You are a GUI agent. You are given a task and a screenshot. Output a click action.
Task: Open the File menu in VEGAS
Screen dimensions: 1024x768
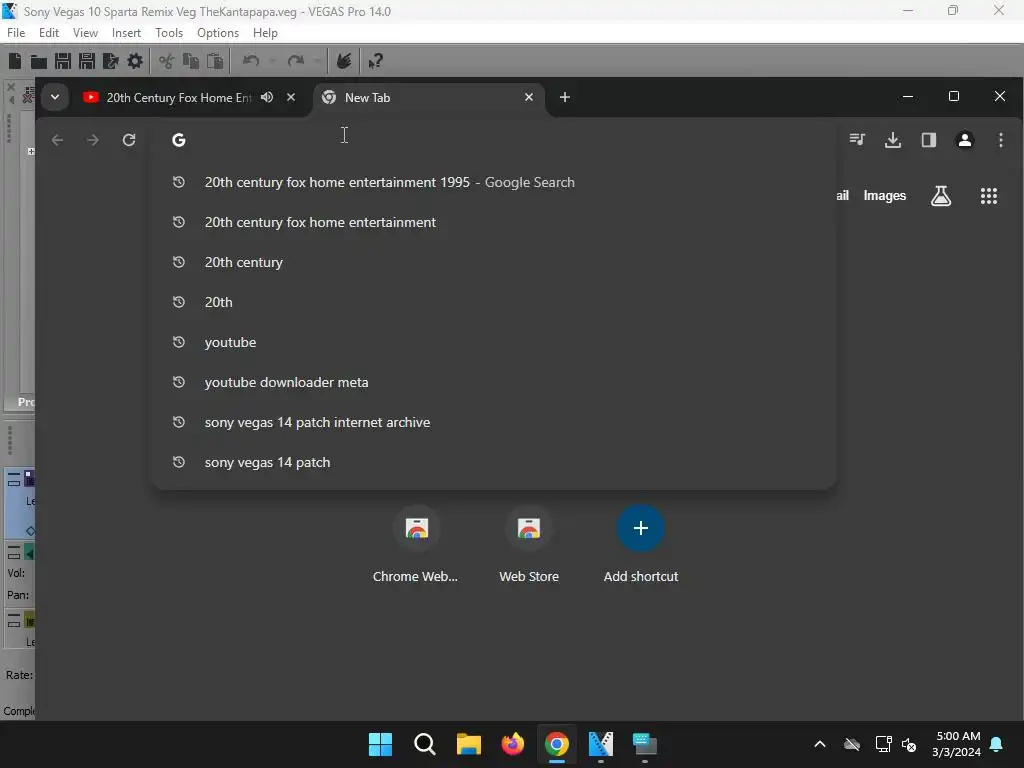(x=16, y=33)
